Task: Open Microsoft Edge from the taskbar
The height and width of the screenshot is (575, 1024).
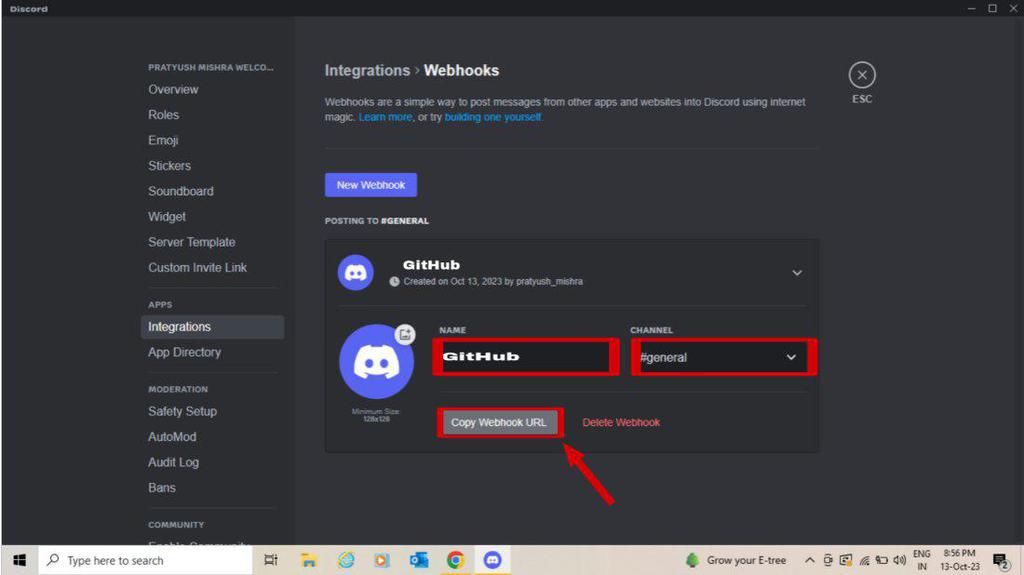Action: (x=346, y=560)
